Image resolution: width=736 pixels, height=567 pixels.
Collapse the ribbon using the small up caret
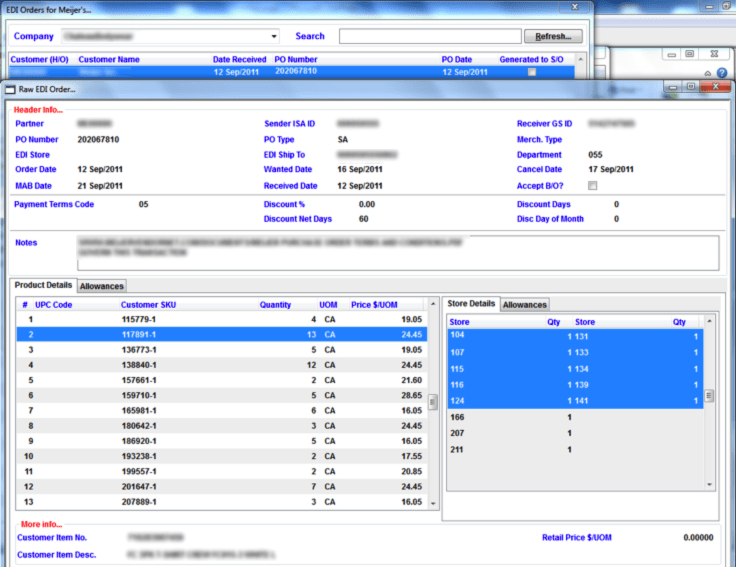[x=707, y=74]
